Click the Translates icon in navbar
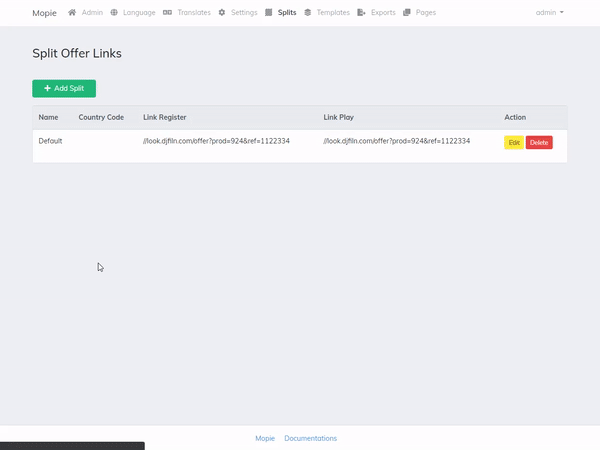The image size is (600, 450). click(x=167, y=13)
